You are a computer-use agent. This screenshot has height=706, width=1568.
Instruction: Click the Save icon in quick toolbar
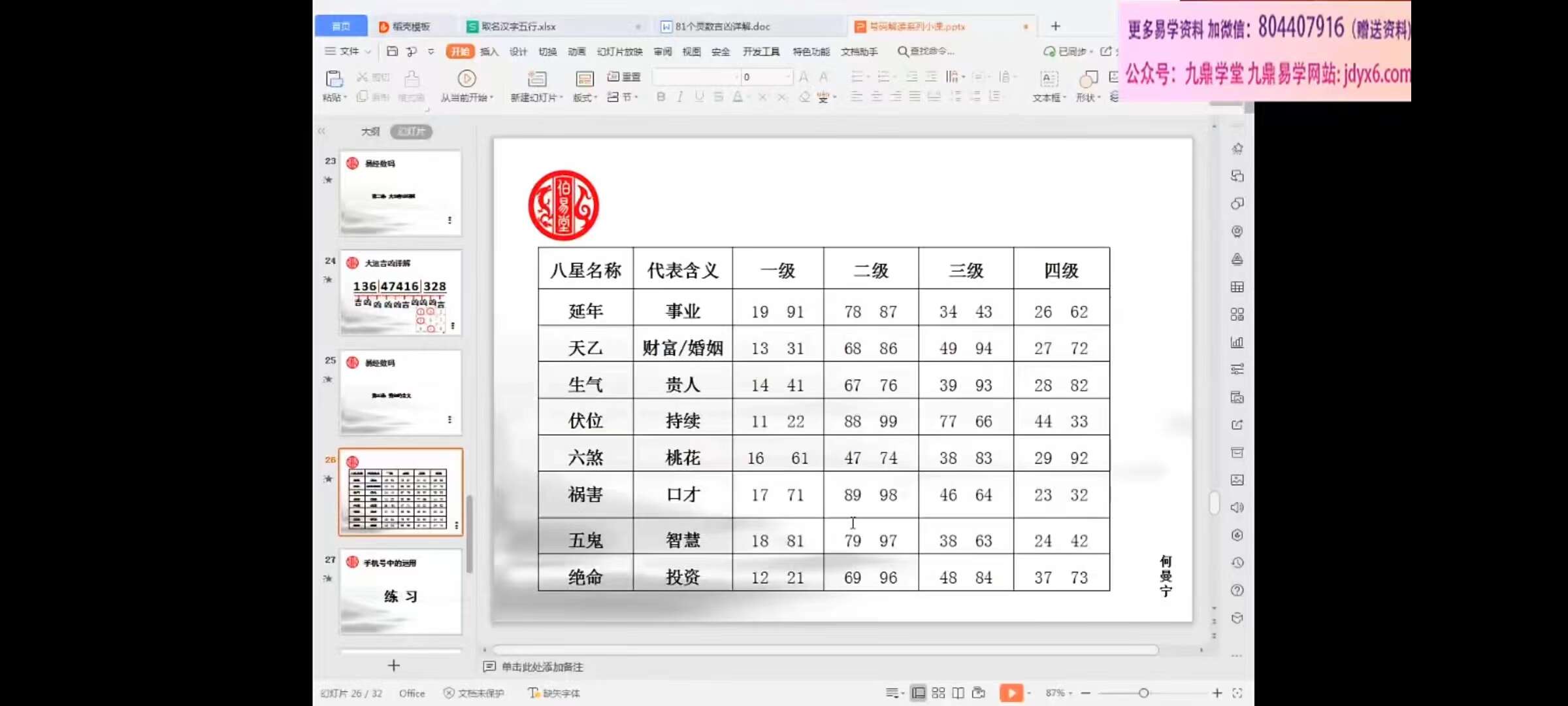pos(392,51)
